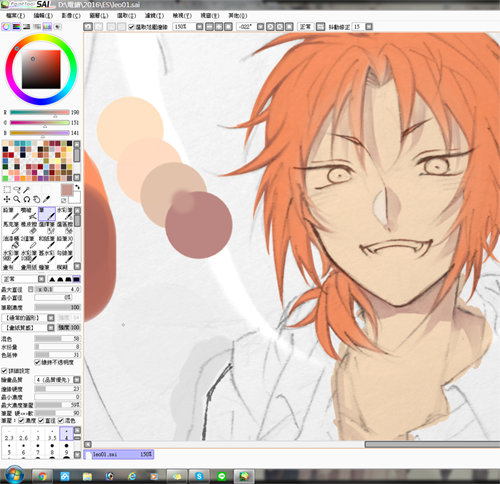Open the brush blending mode dropdown
Viewport: 500px width, 484px height.
click(42, 279)
